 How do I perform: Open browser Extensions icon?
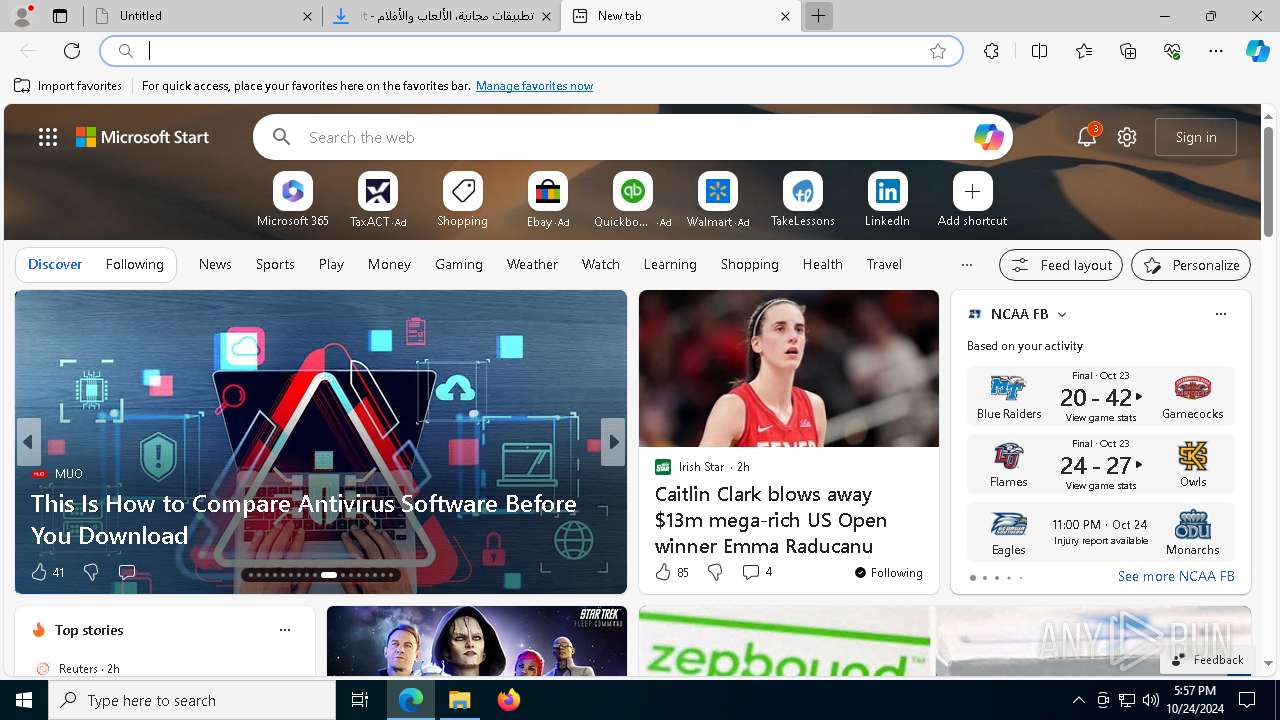click(x=991, y=51)
